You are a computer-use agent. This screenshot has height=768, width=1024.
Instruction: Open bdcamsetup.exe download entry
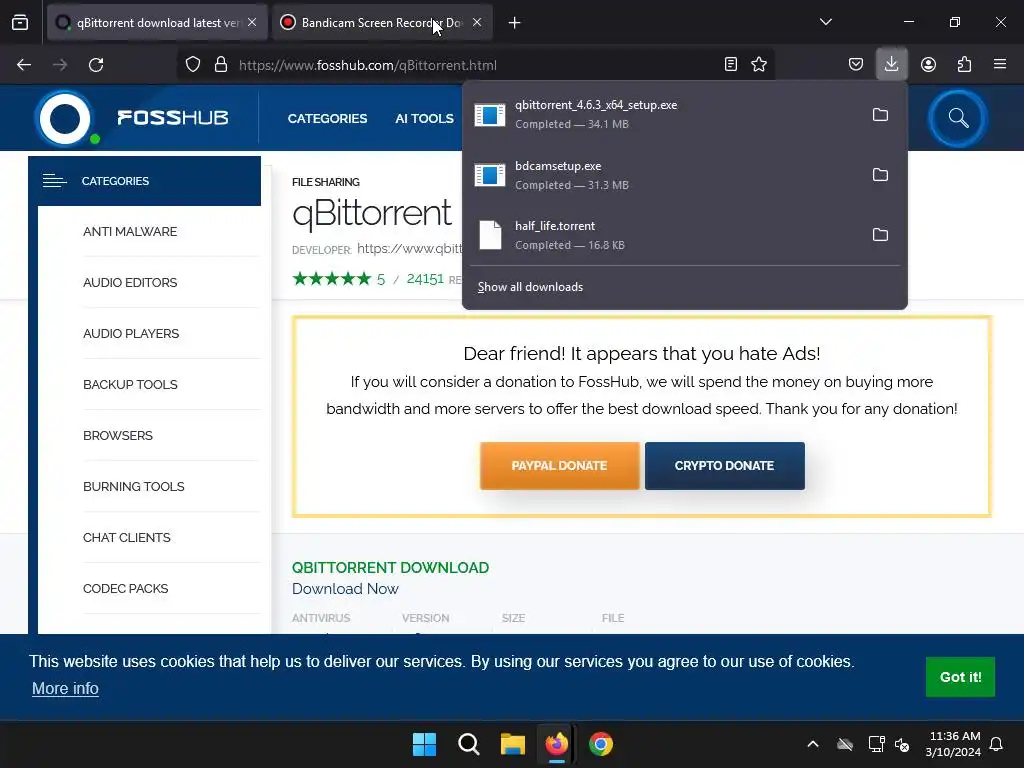pyautogui.click(x=666, y=175)
